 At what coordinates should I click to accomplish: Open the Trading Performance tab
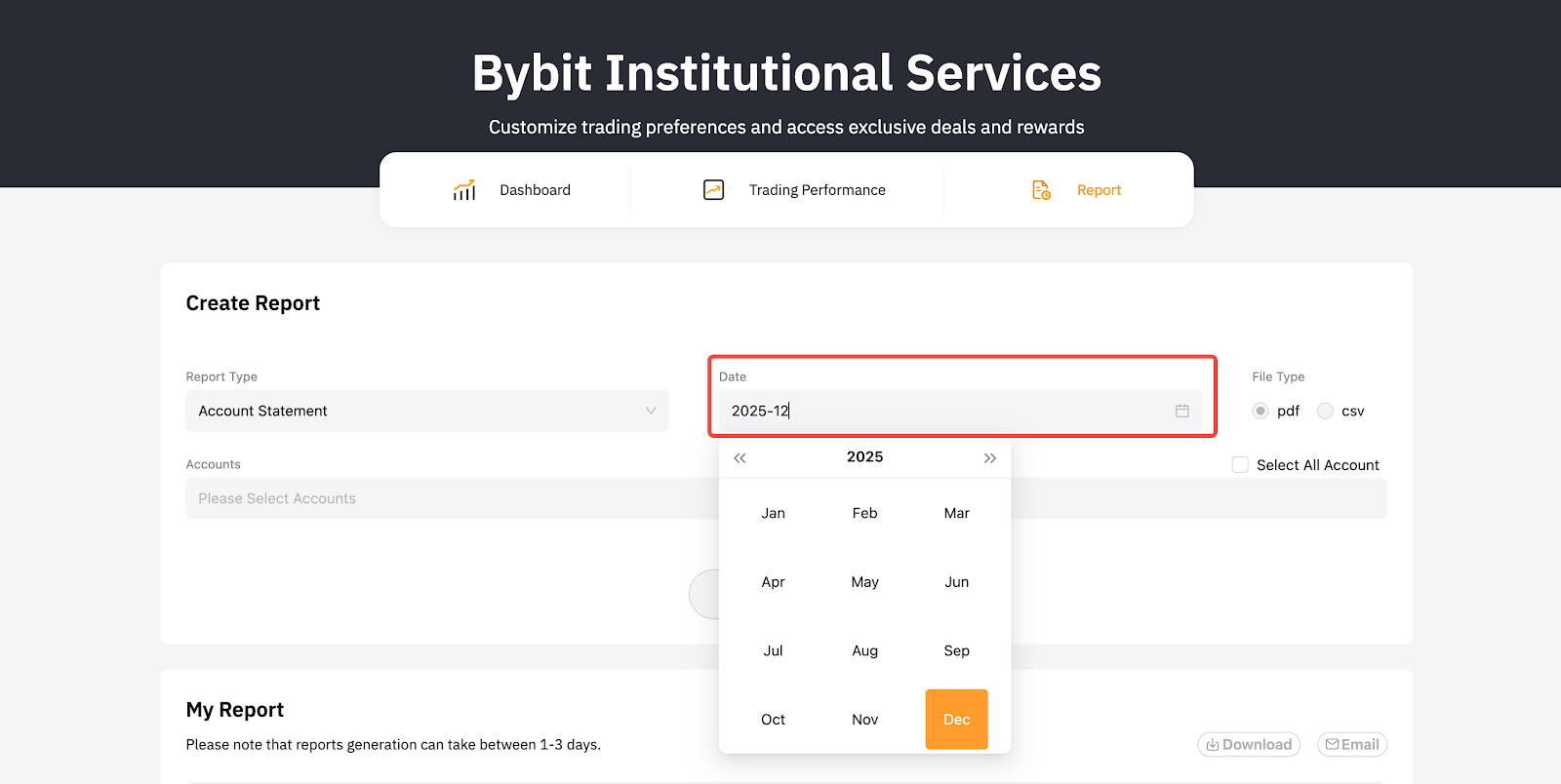817,190
